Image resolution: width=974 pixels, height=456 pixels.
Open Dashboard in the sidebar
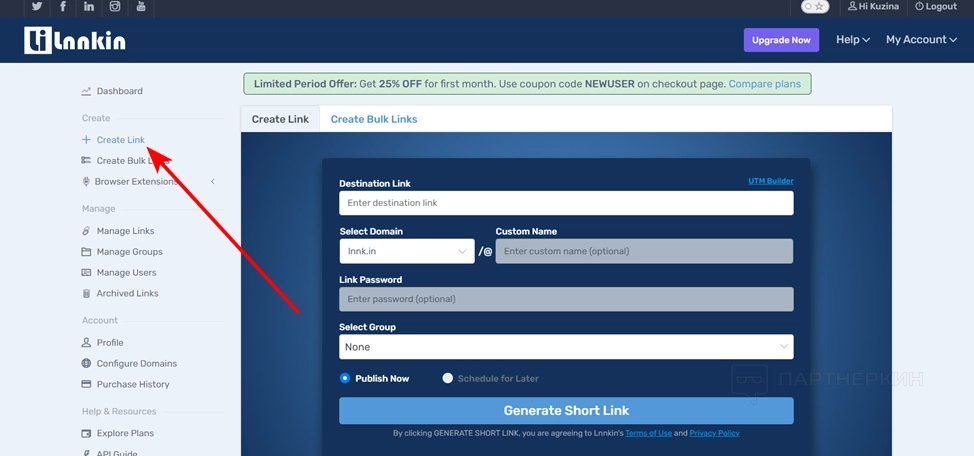(x=119, y=91)
